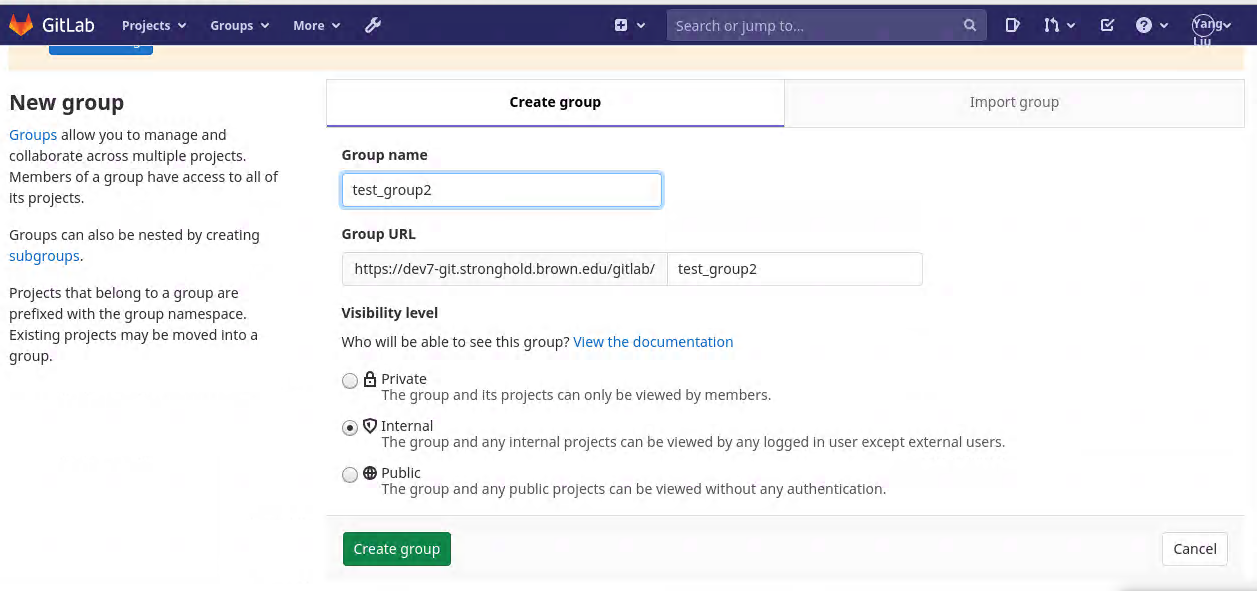Switch to the Create group tab
Screen dimensions: 1257x591
point(555,102)
